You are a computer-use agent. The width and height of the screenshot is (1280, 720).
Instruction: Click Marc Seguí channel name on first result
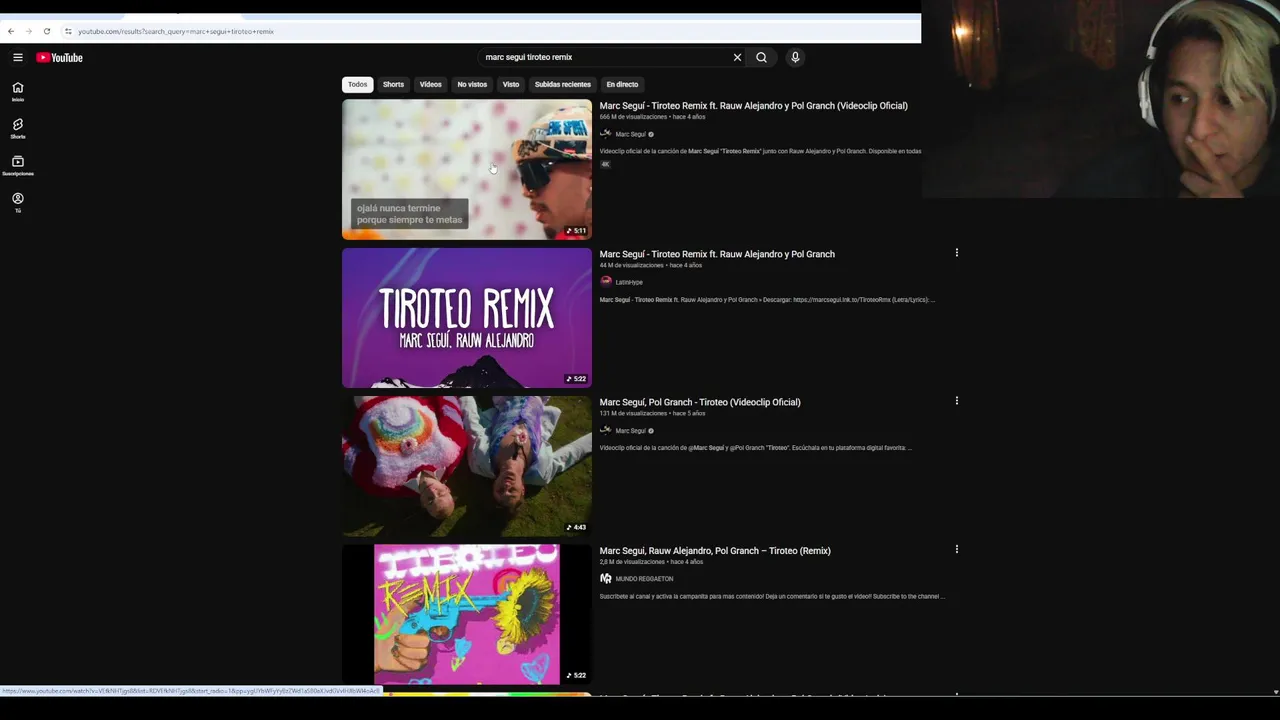(x=630, y=134)
